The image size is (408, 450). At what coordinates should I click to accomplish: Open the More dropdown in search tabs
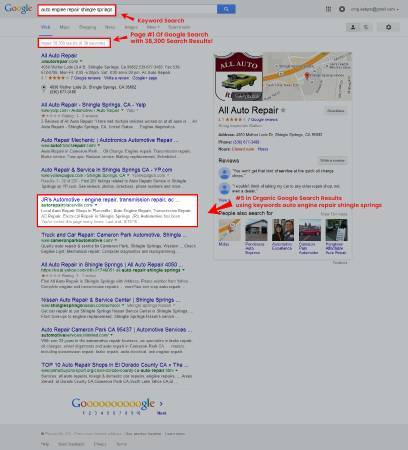click(x=153, y=27)
